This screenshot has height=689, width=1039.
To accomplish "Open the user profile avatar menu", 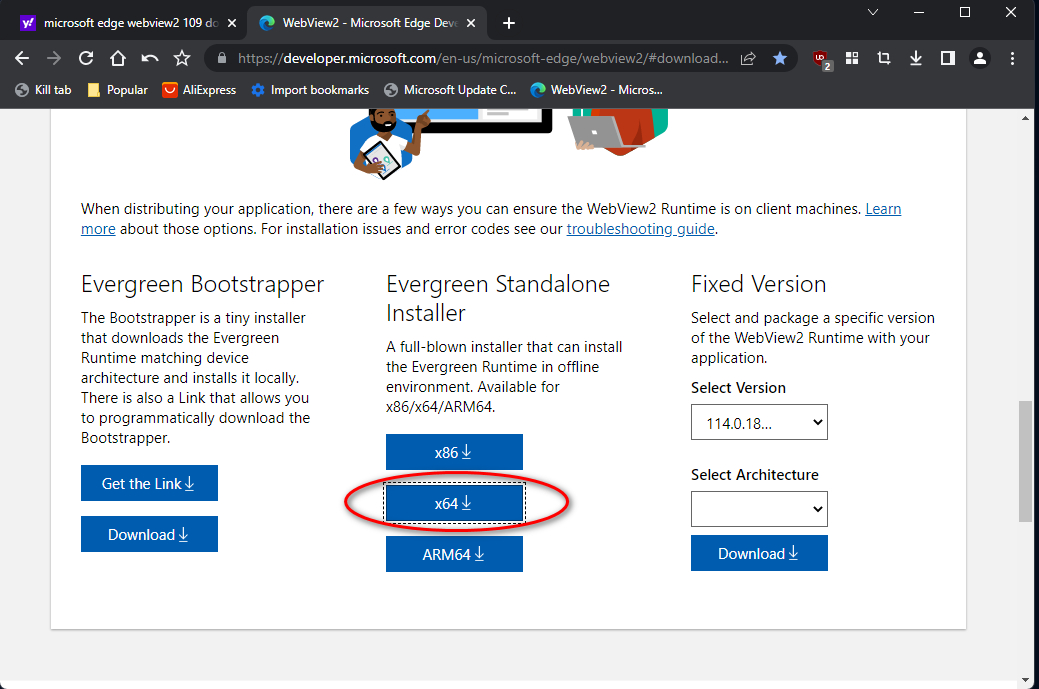I will click(x=979, y=58).
